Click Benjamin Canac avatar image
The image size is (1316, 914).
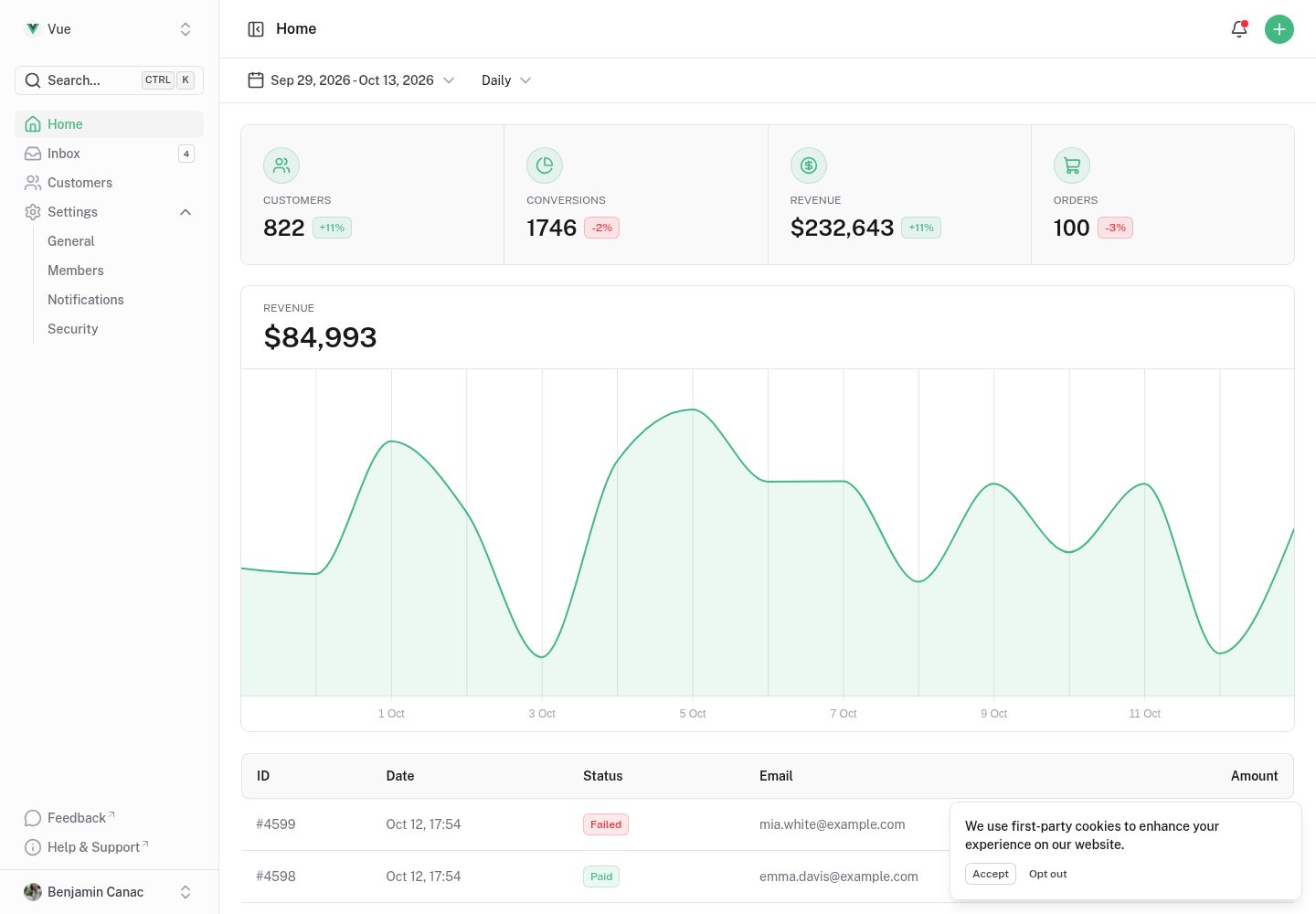tap(33, 892)
